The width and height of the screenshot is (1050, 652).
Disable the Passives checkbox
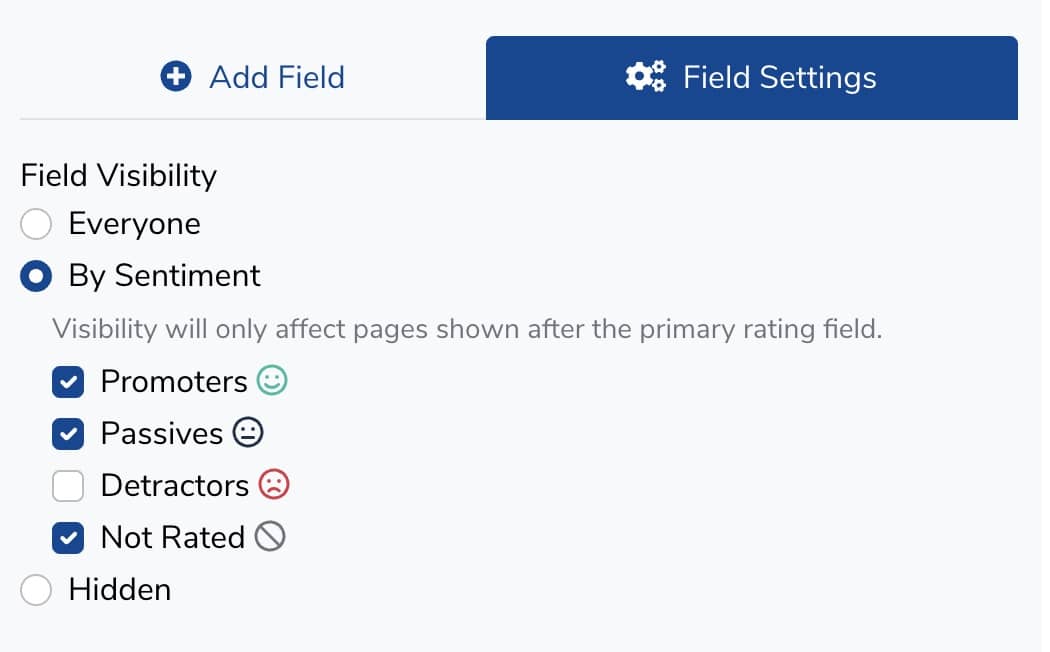coord(68,433)
